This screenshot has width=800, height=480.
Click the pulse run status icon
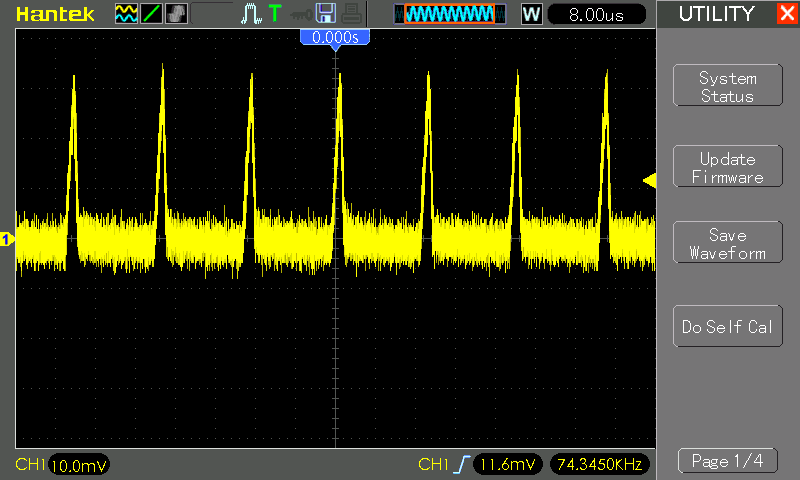[251, 14]
